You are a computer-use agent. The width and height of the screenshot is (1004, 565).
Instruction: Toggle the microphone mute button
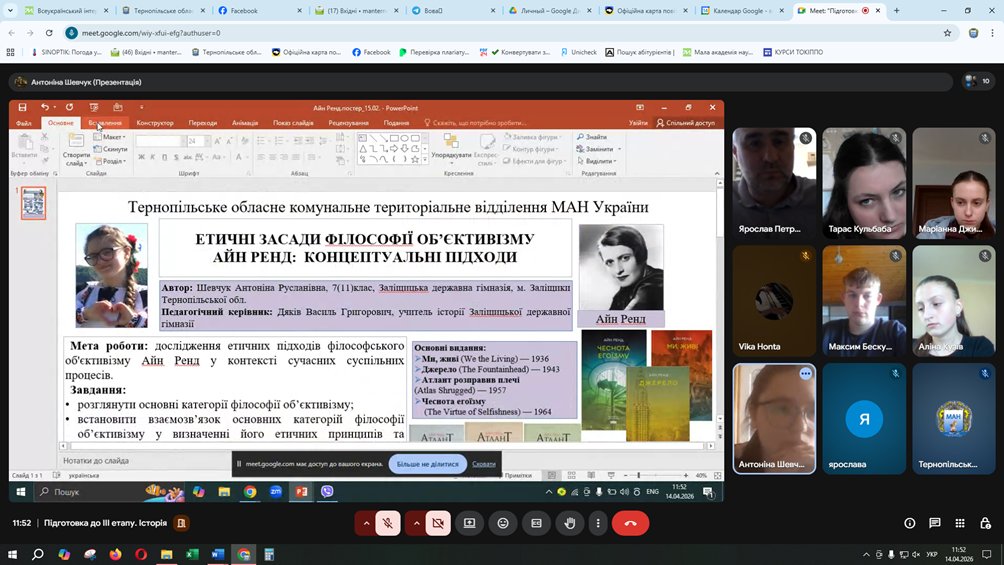click(387, 523)
